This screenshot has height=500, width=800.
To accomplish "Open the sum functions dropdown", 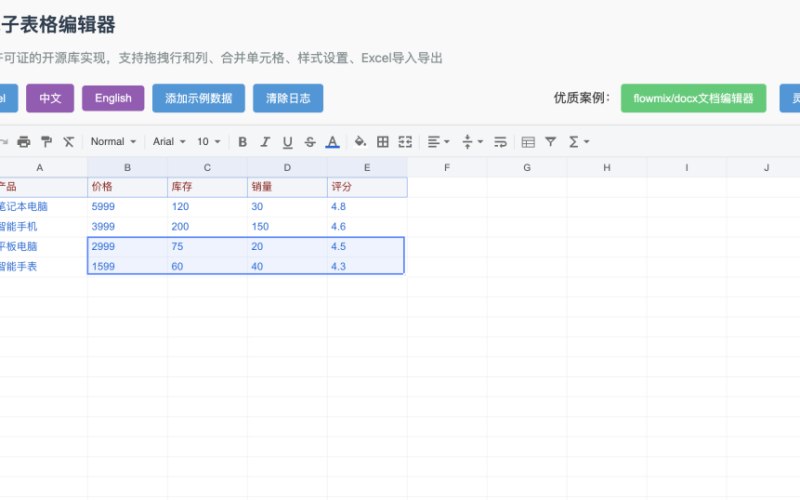I will tap(579, 142).
